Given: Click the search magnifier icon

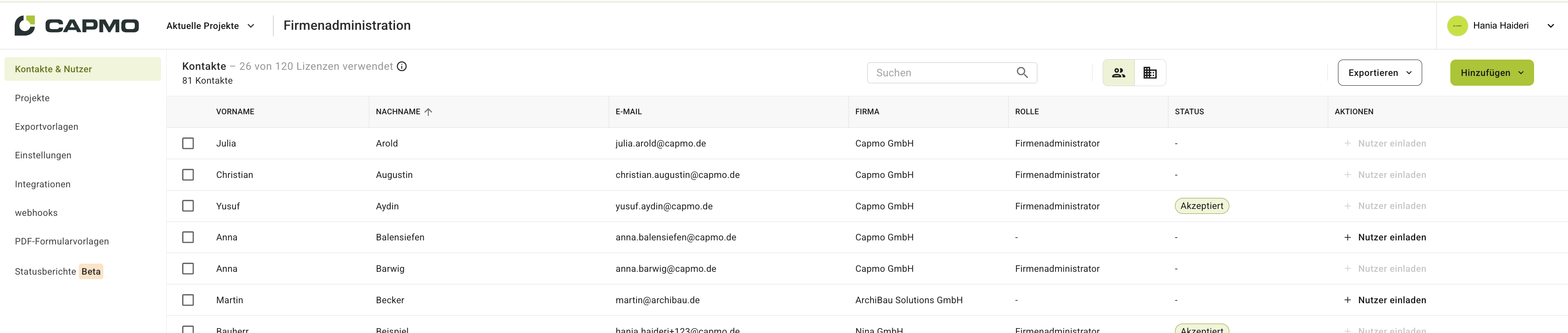Looking at the screenshot, I should (1022, 72).
